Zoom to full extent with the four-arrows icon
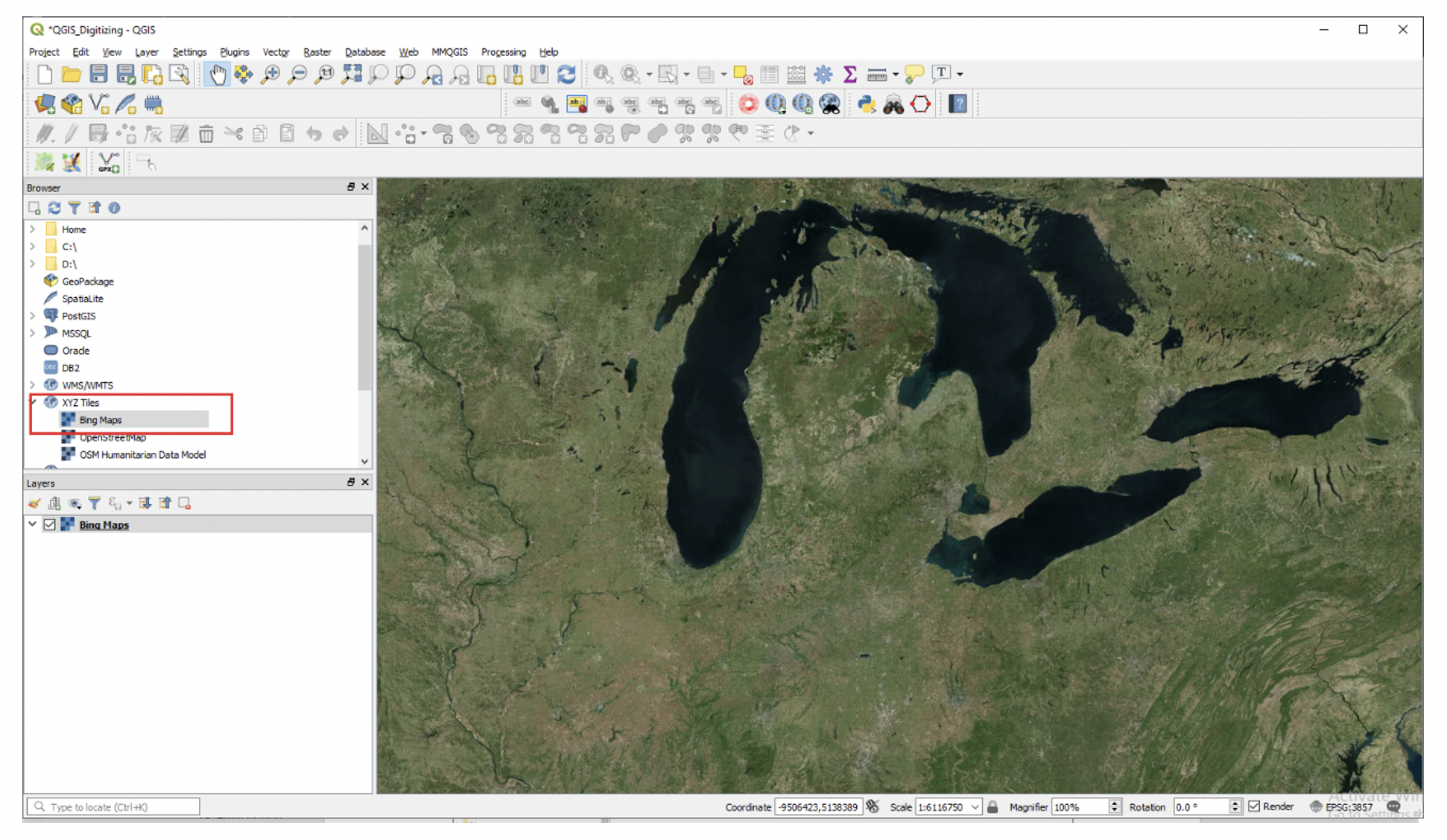Viewport: 1447px width, 840px height. (352, 74)
